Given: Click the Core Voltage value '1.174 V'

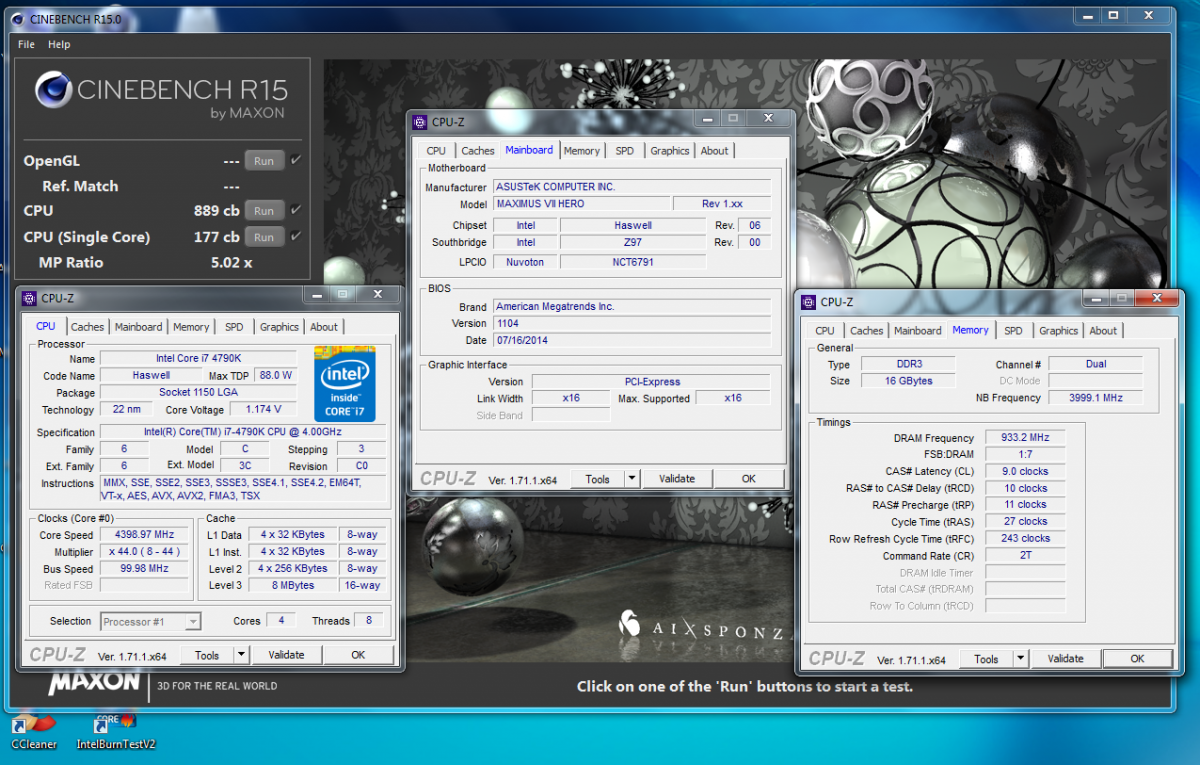Looking at the screenshot, I should click(263, 409).
